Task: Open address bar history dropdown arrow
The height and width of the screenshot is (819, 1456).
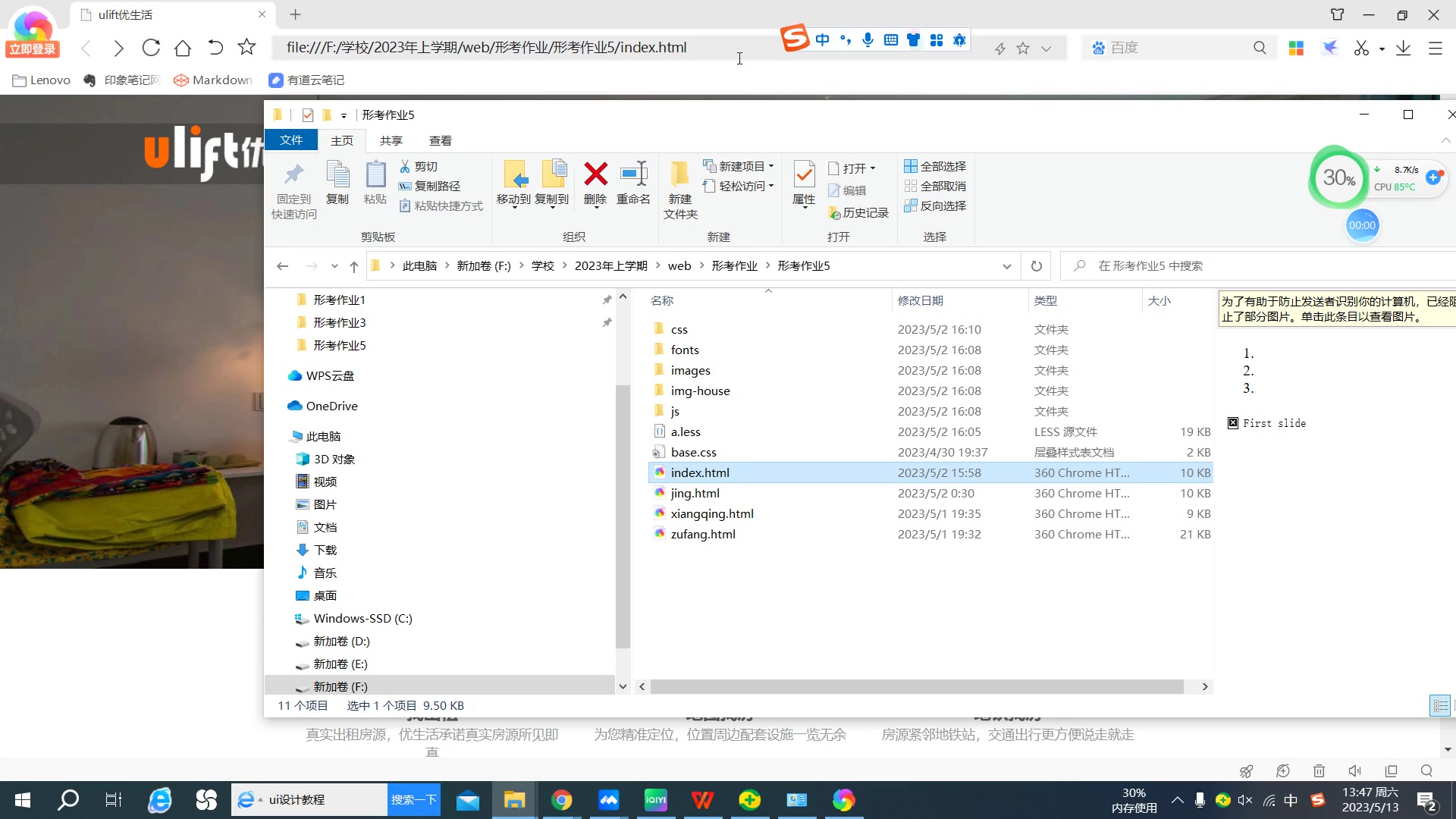Action: click(x=1006, y=266)
